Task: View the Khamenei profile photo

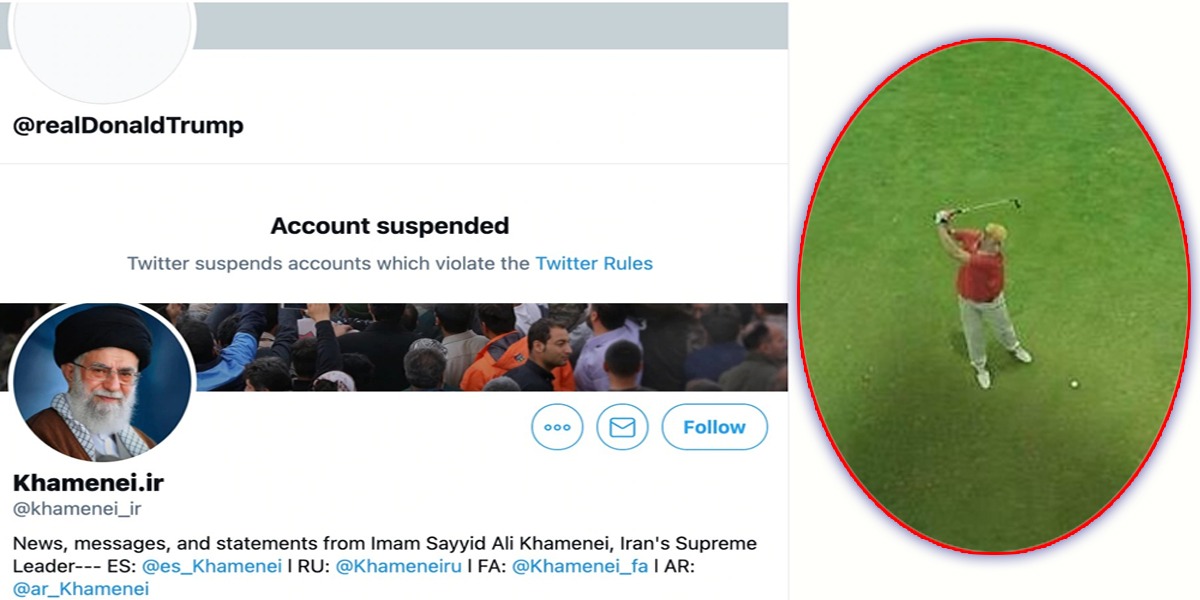Action: tap(101, 381)
